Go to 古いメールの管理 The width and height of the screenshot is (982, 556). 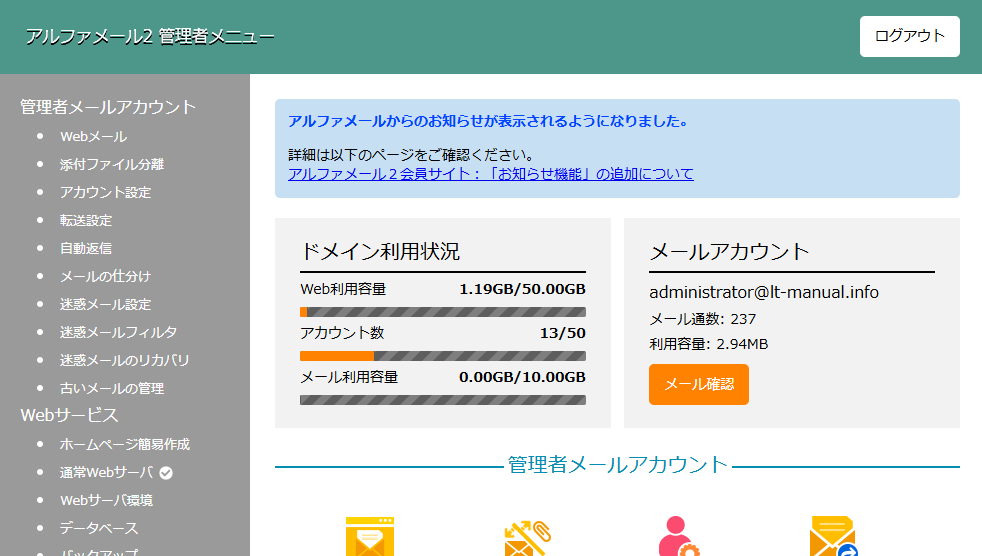[111, 388]
